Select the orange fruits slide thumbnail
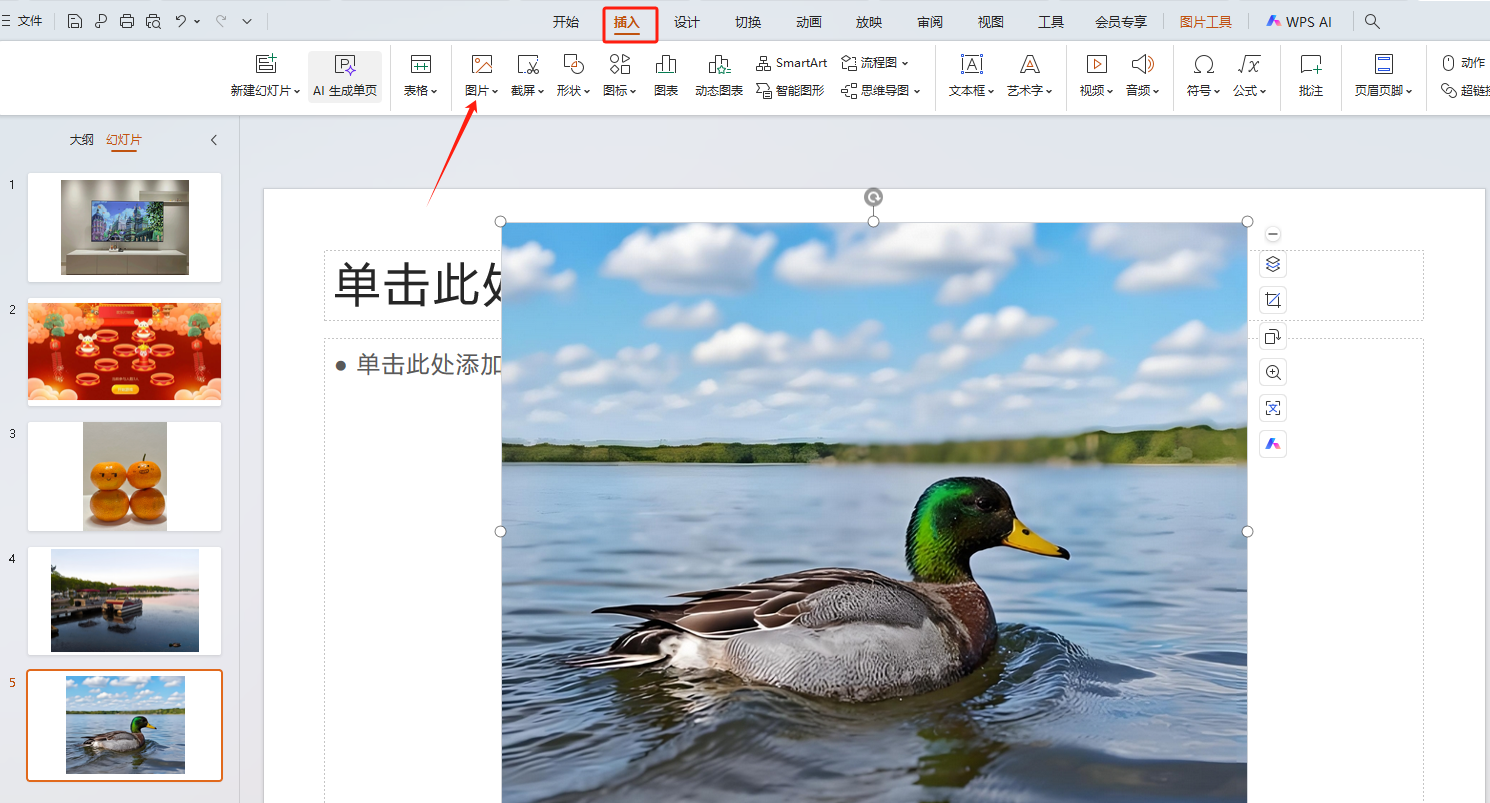 (123, 476)
